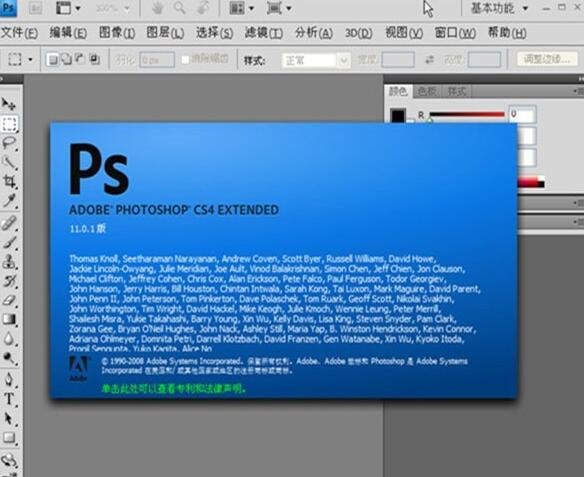Screen dimensions: 584x477
Task: Select the Brush tool
Action: point(9,243)
